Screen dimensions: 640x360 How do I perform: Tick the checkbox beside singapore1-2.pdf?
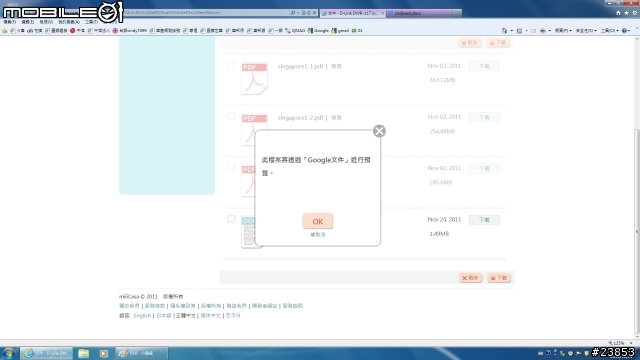(231, 116)
